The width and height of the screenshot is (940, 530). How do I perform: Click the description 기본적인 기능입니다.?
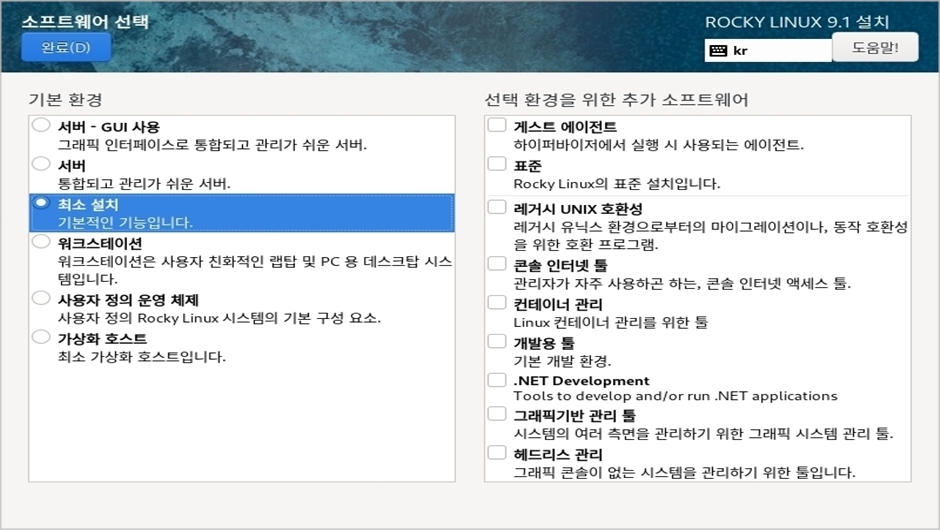pyautogui.click(x=125, y=223)
